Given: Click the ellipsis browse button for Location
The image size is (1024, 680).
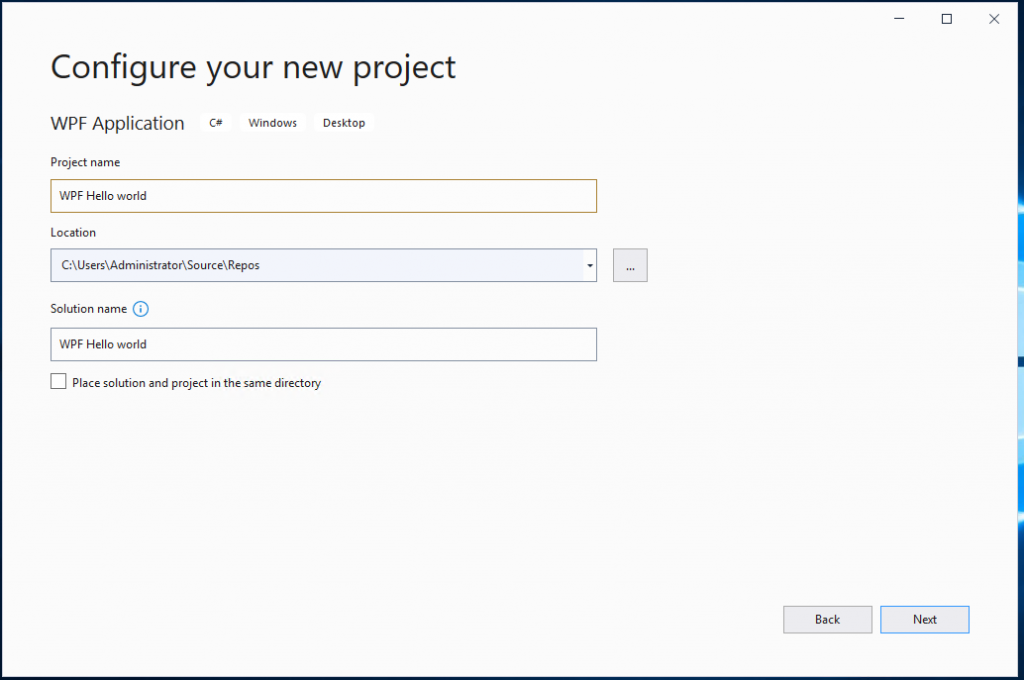Looking at the screenshot, I should tap(630, 266).
